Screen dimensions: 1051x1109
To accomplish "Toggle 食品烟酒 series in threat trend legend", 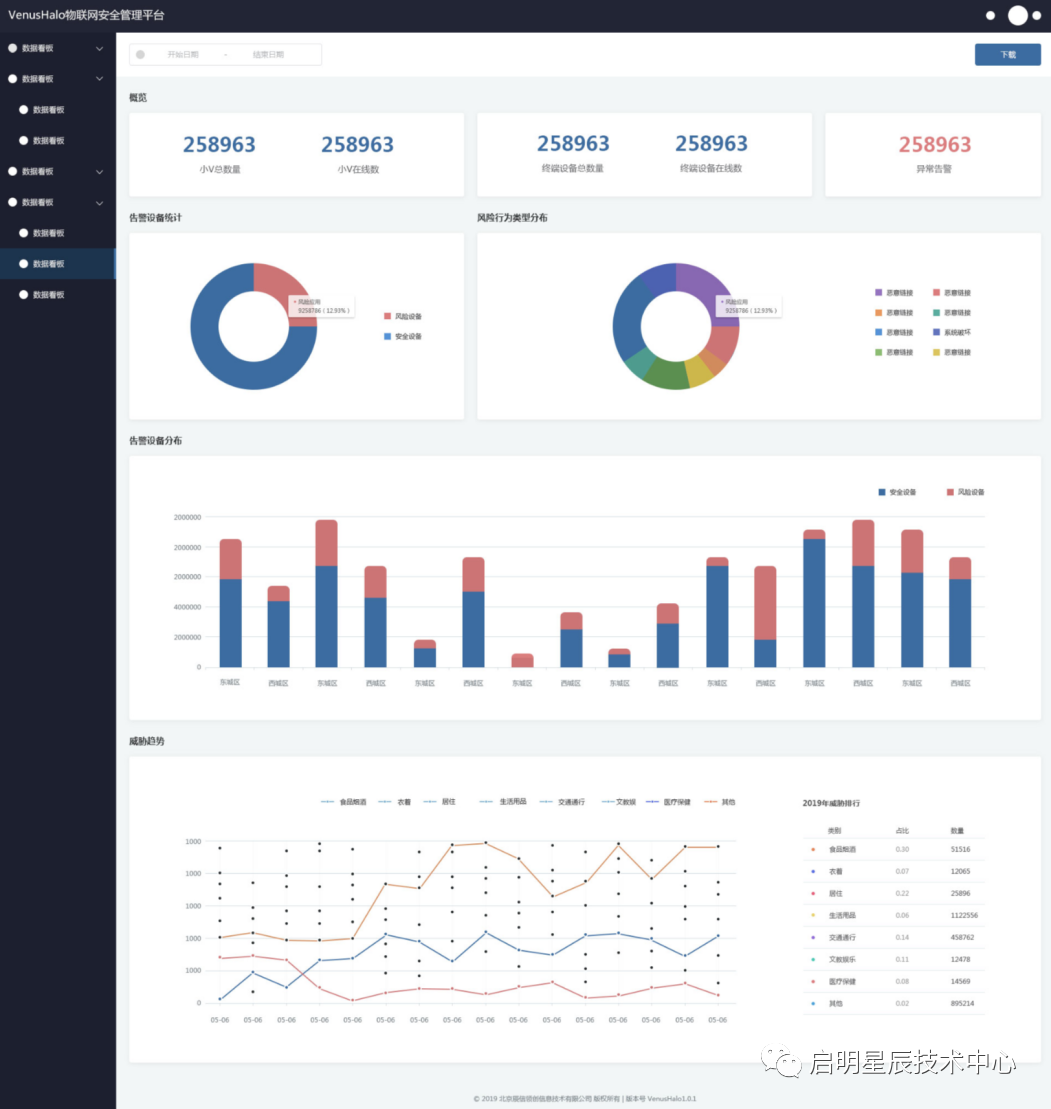I will pyautogui.click(x=328, y=802).
